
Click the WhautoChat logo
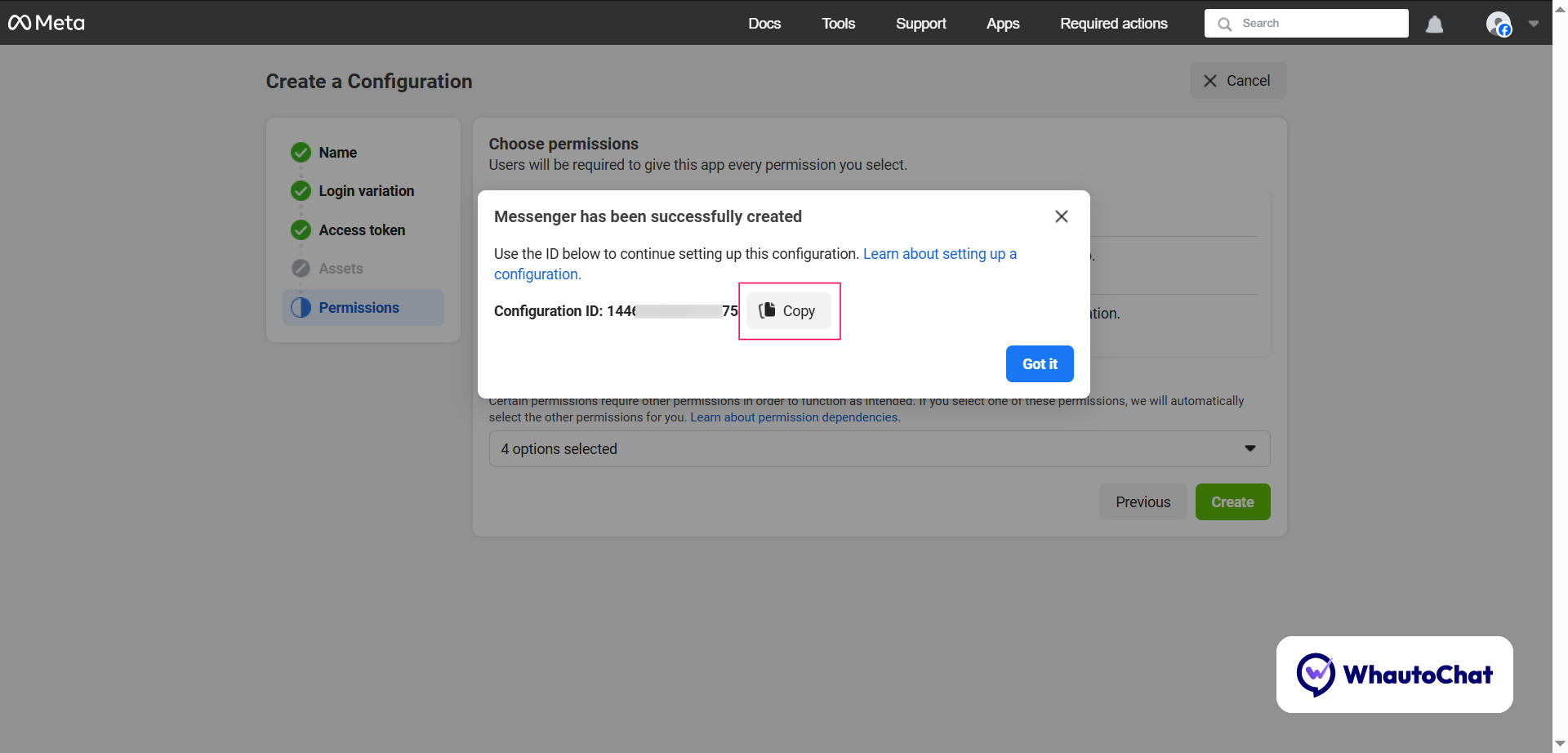coord(1394,674)
